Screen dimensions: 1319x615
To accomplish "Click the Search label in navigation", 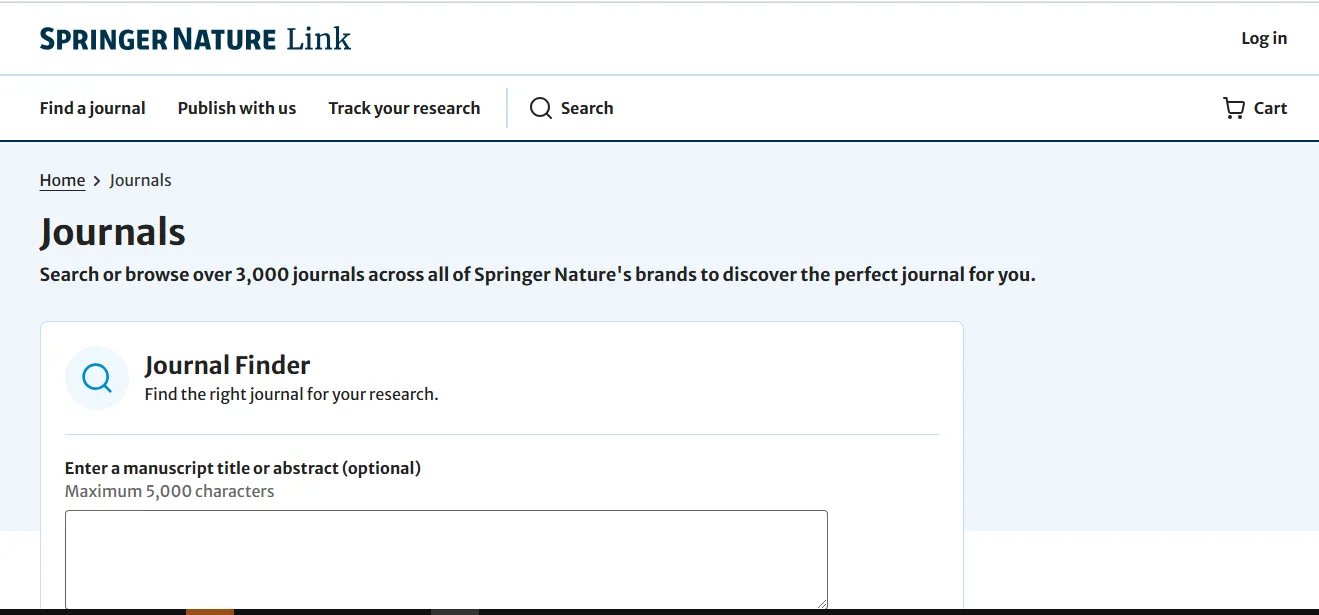I will [587, 108].
